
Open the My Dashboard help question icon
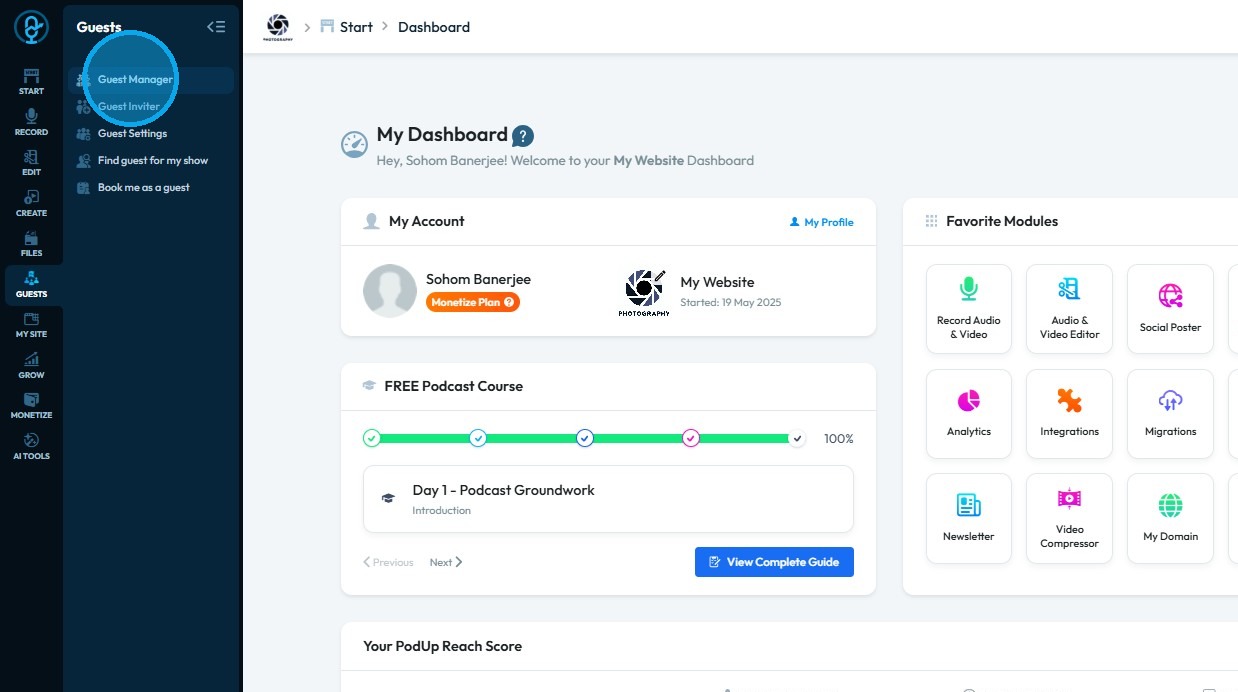click(523, 136)
